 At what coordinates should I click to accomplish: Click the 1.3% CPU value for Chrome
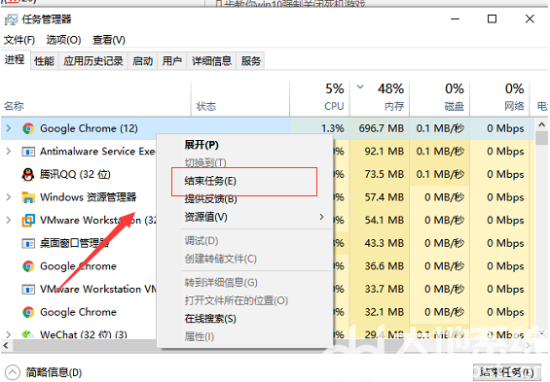point(333,128)
